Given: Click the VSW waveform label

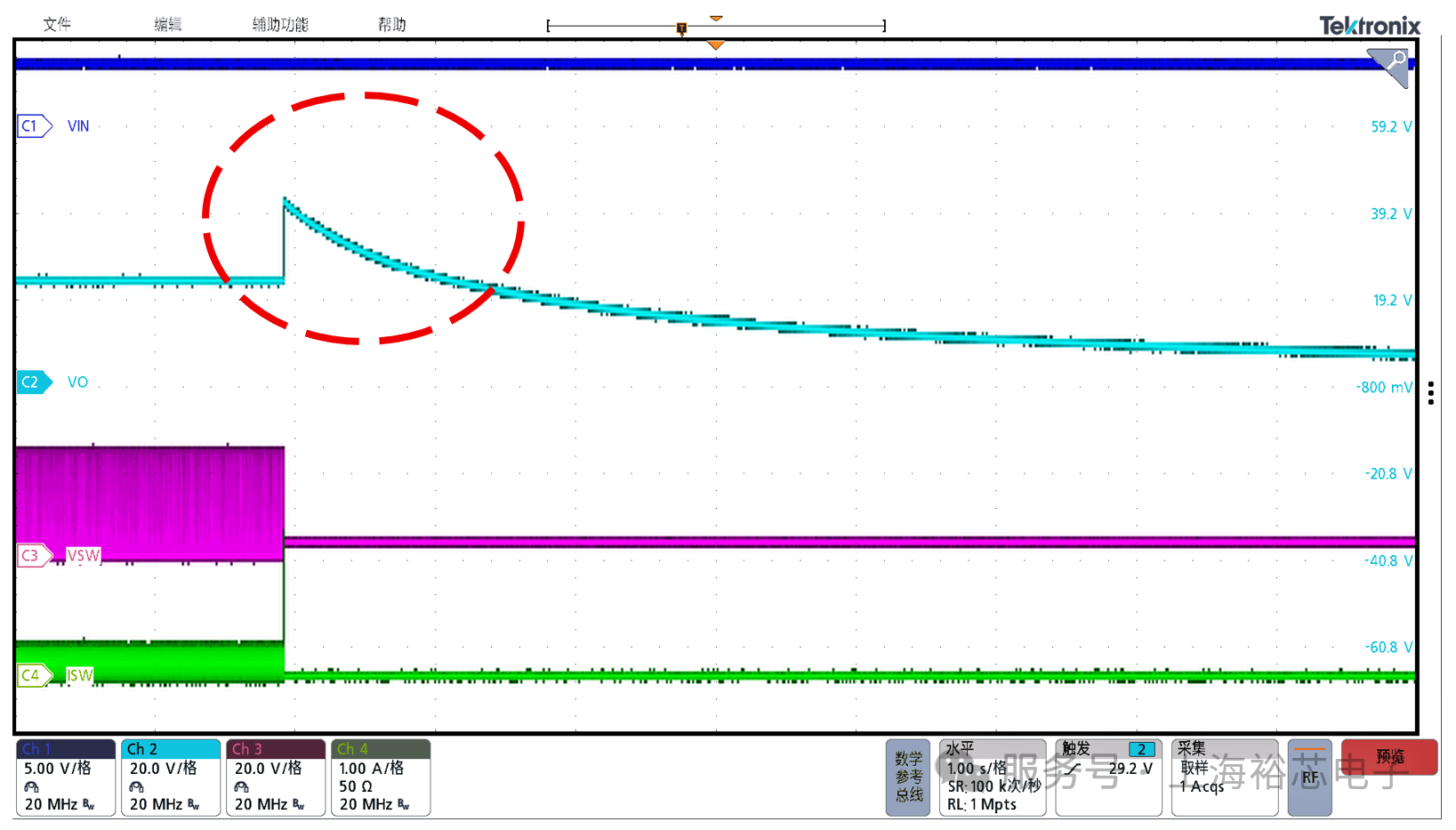Looking at the screenshot, I should click(84, 556).
